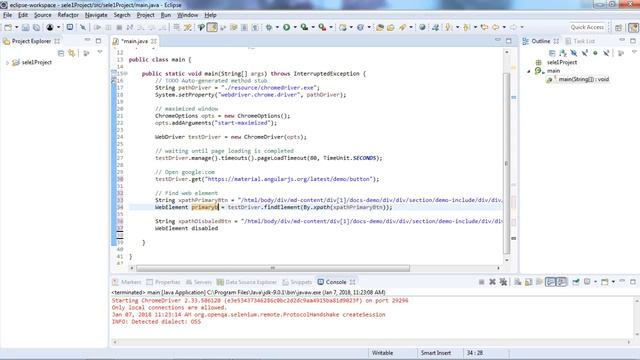Toggle Show Console on Standard Error
The image size is (640, 360).
[x=562, y=282]
